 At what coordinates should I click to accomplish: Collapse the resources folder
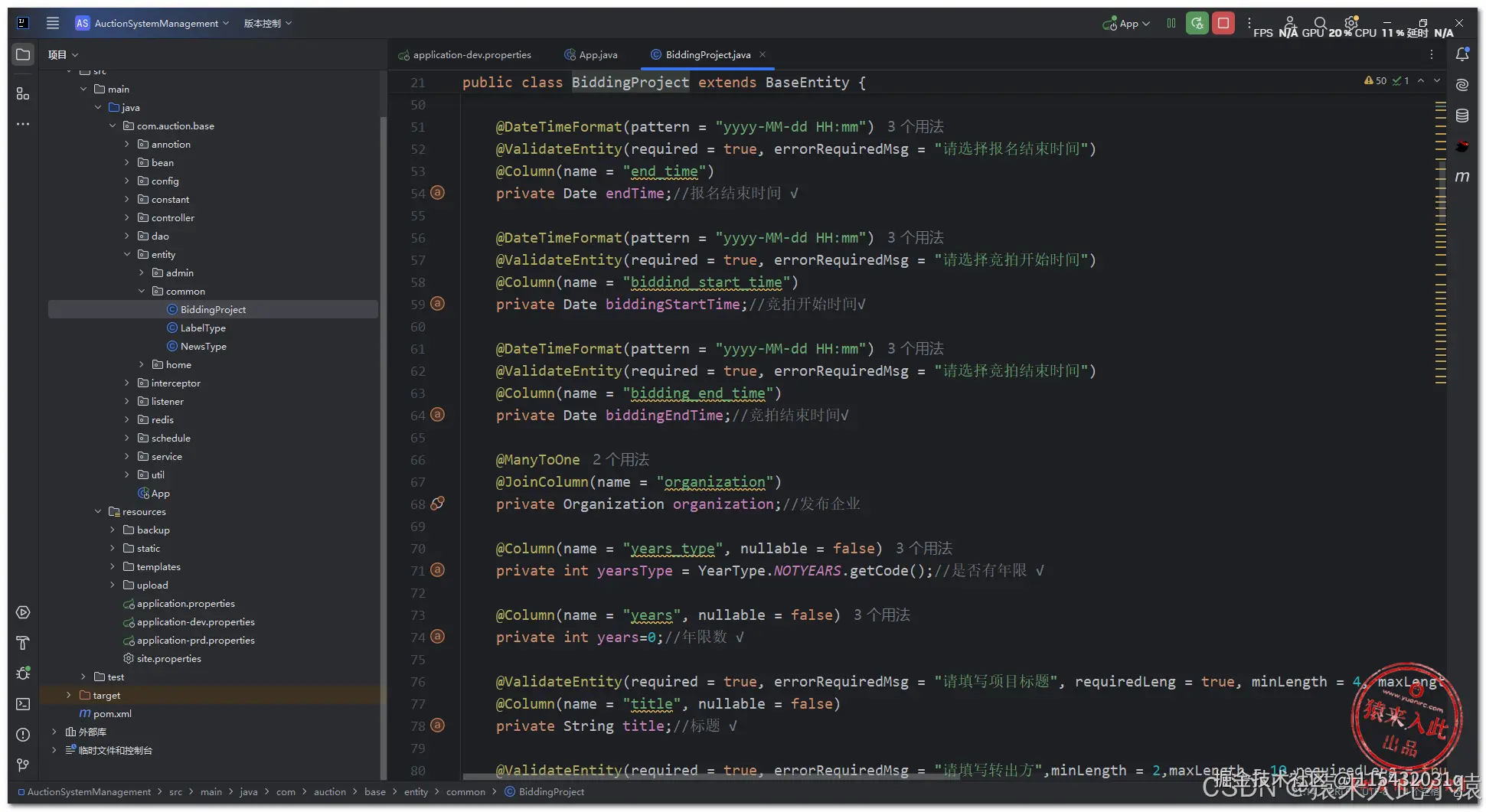pos(98,511)
